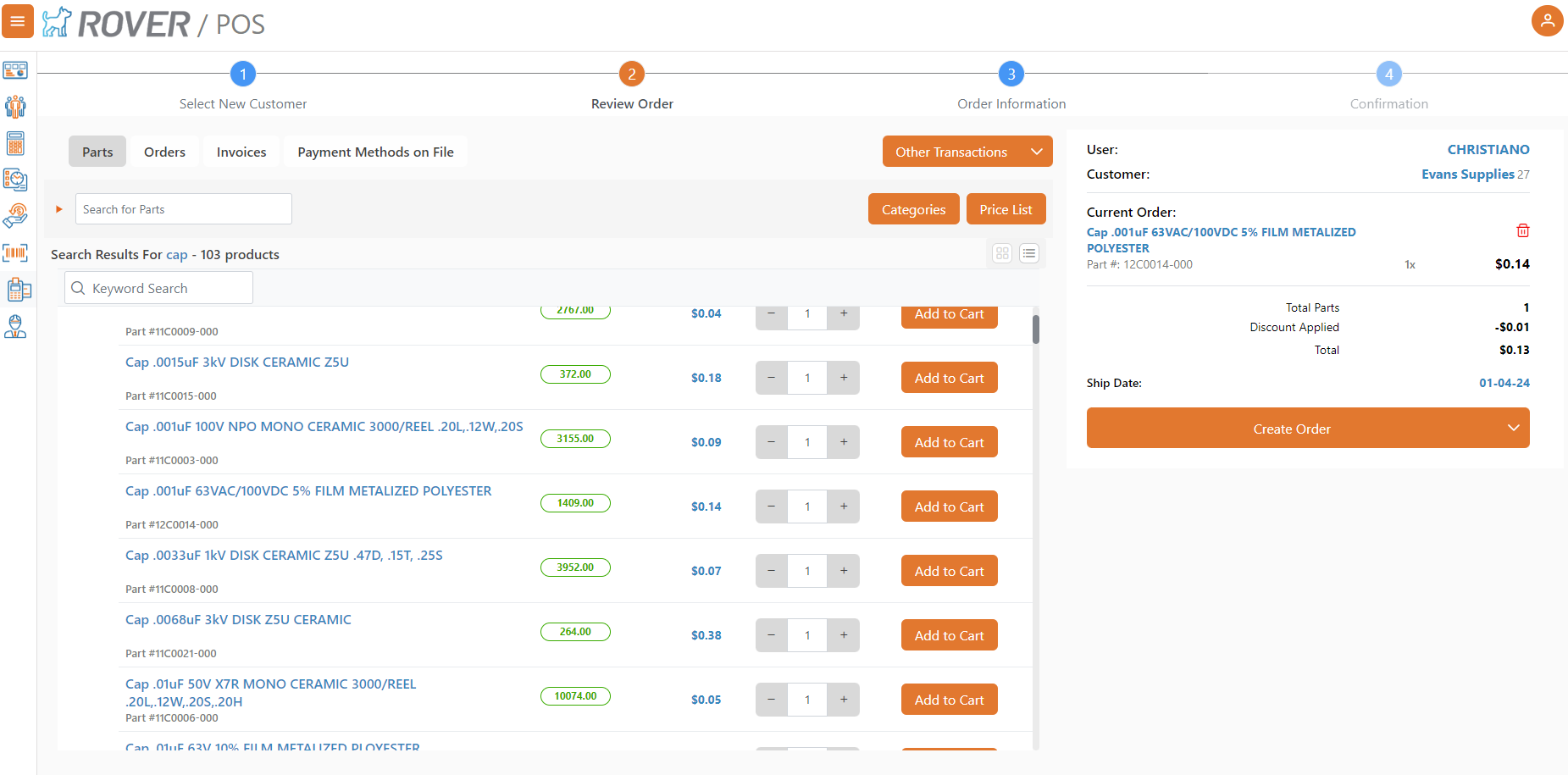Switch to the Invoices tab
This screenshot has width=1568, height=775.
click(x=241, y=151)
